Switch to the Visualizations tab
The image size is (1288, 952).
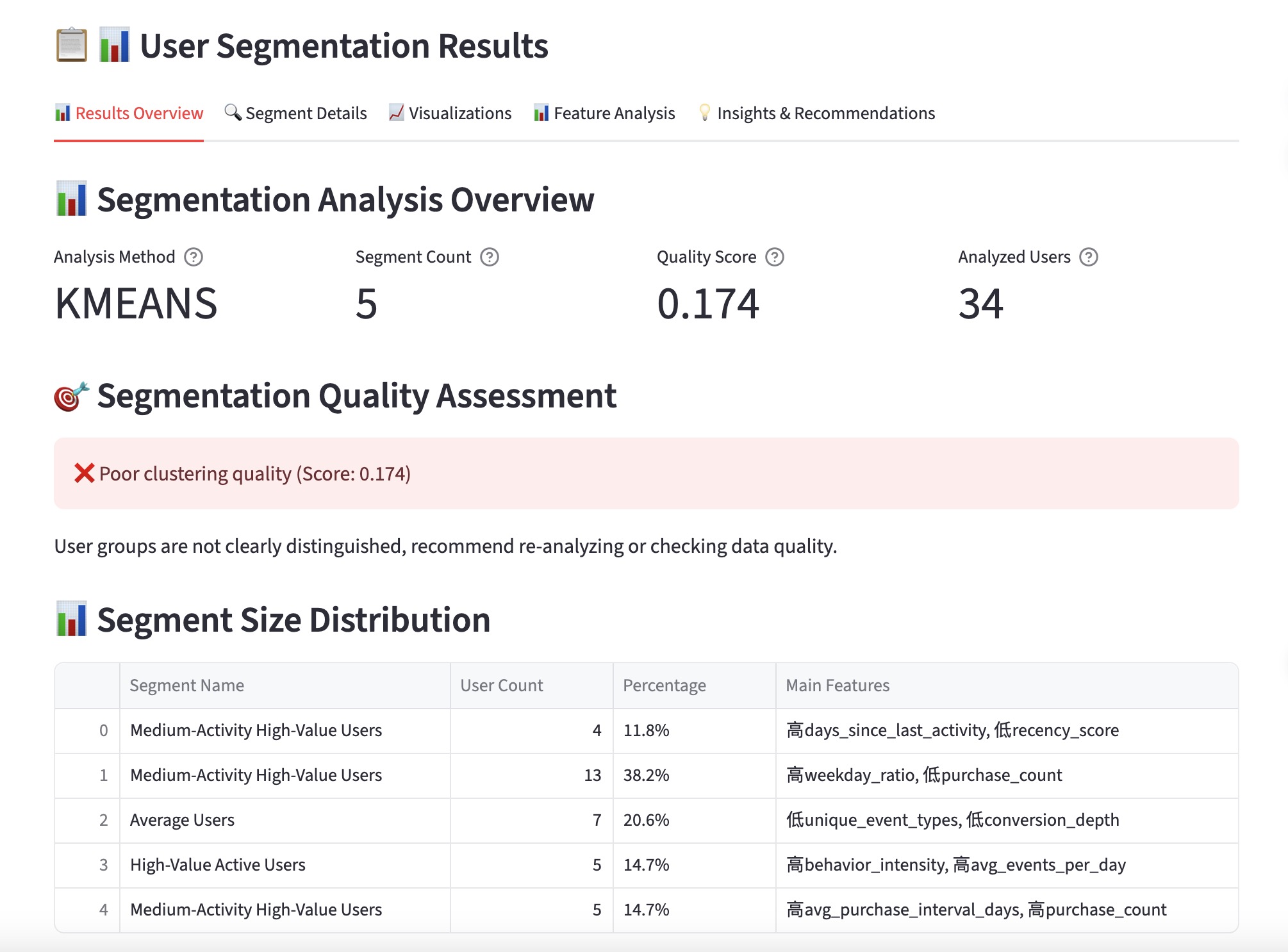click(x=450, y=113)
